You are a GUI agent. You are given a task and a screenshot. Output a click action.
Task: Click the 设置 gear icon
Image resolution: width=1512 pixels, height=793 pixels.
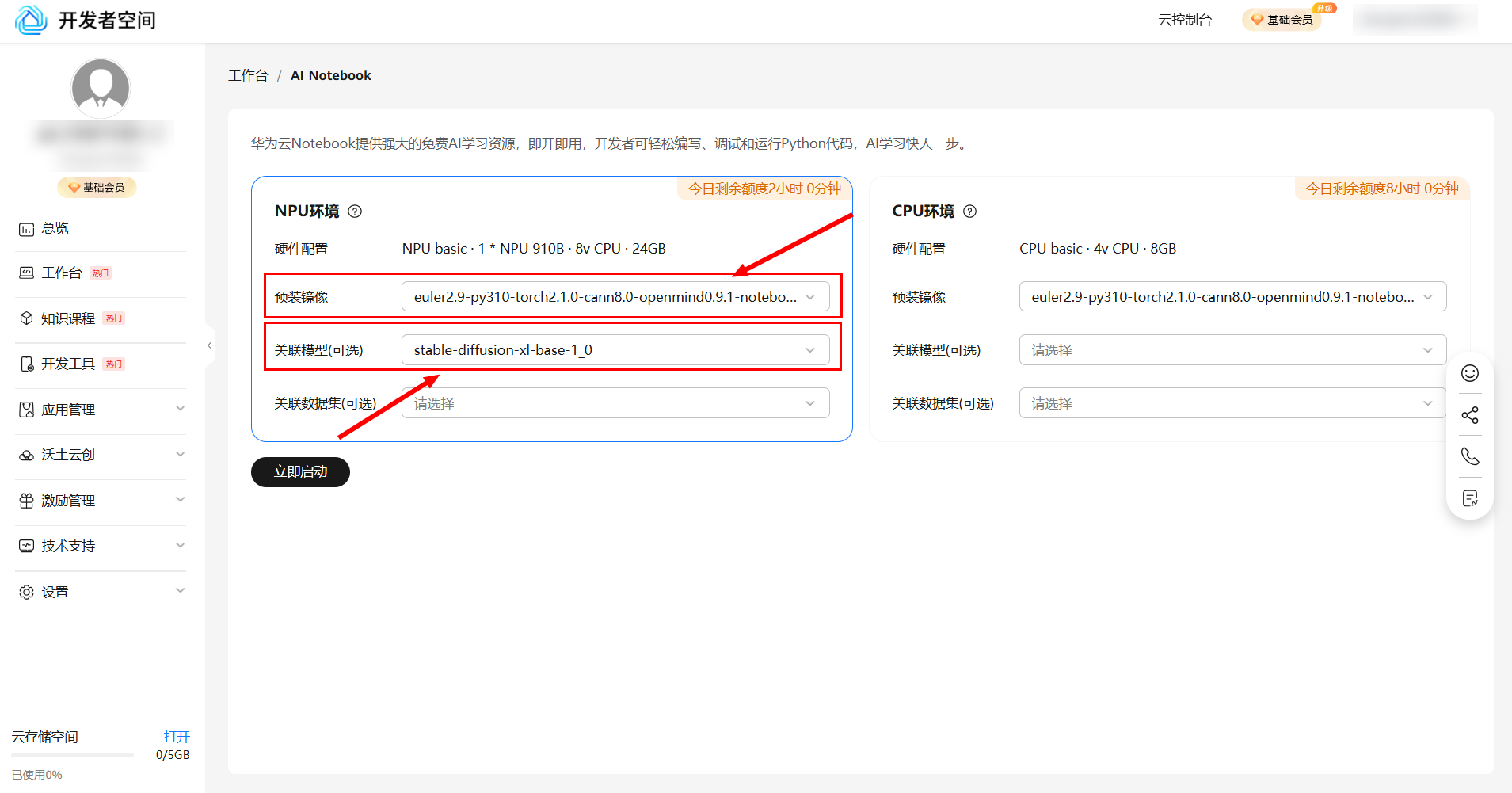tap(26, 592)
